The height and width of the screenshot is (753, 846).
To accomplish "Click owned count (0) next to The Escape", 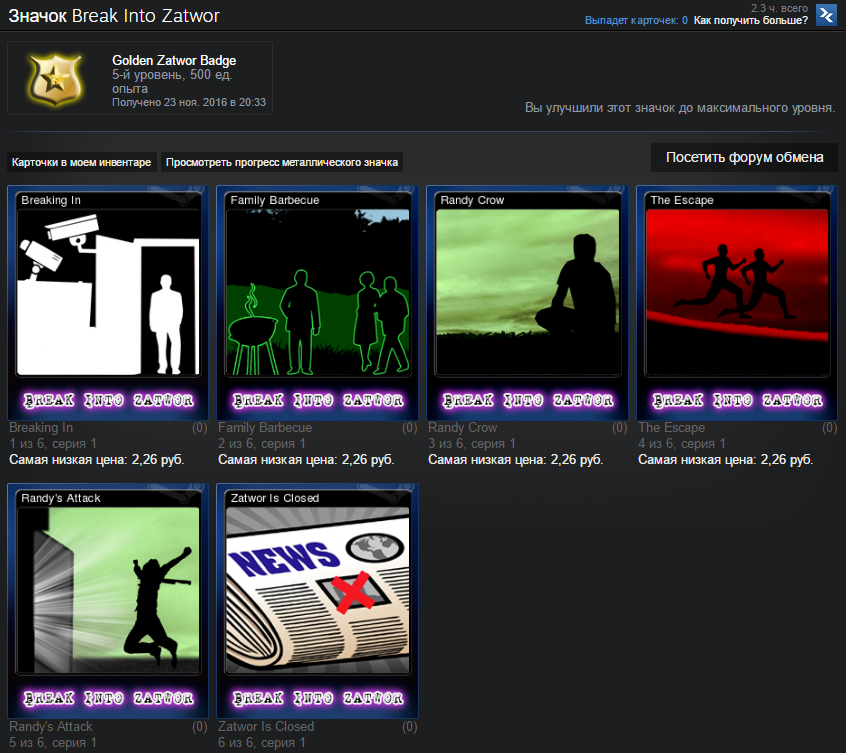I will 829,428.
